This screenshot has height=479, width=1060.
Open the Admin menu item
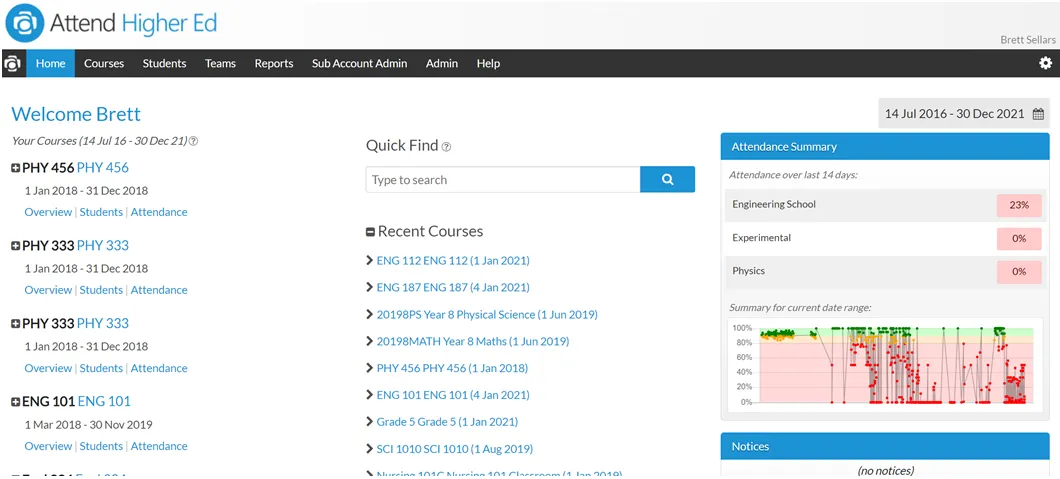tap(442, 64)
